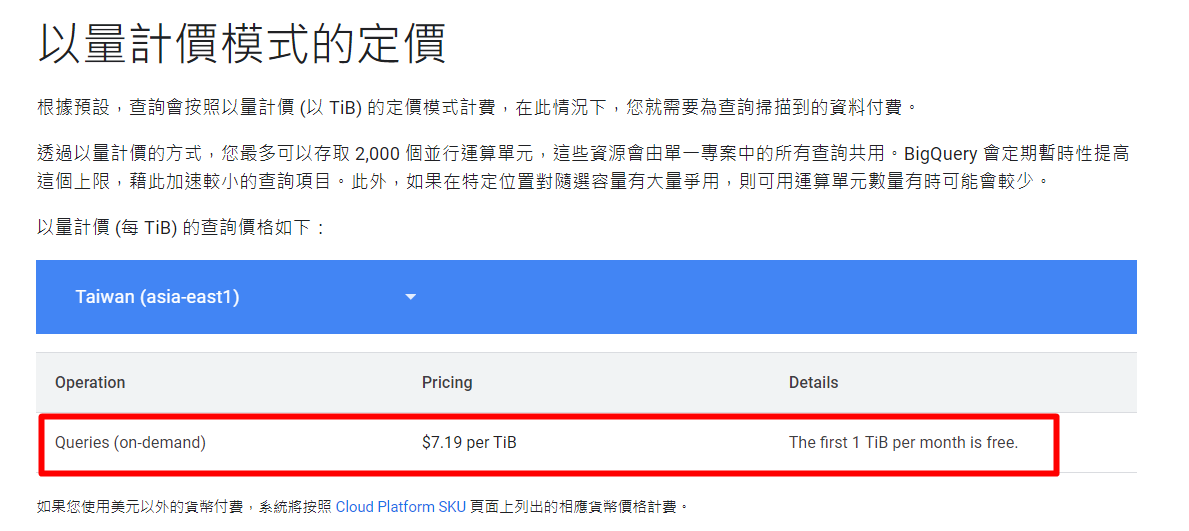Click the region dropdown arrow icon

411,297
